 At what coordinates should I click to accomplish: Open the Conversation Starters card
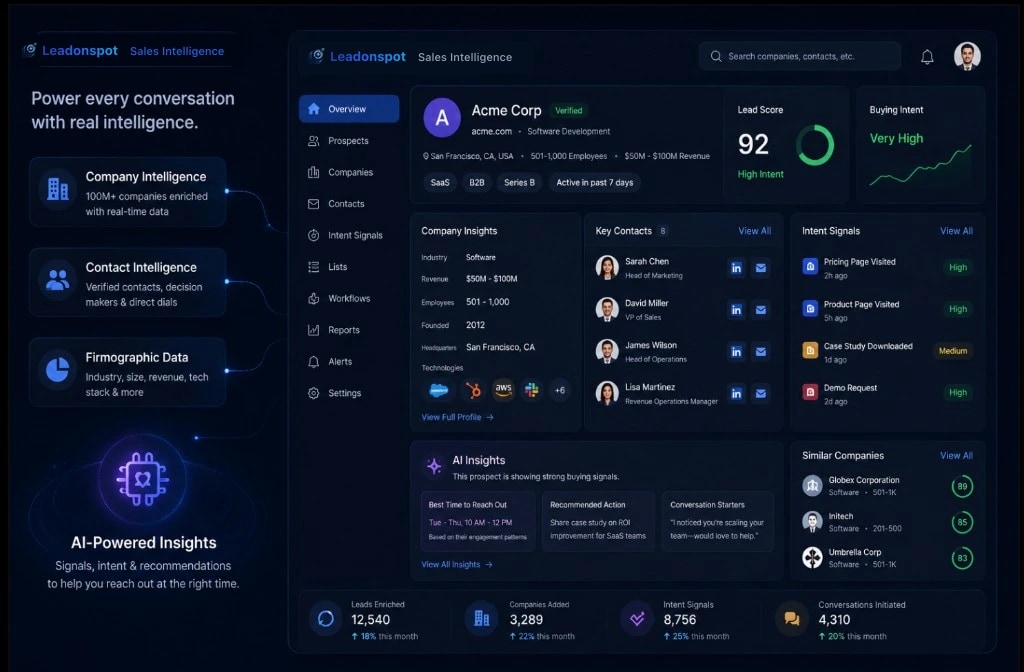tap(718, 521)
